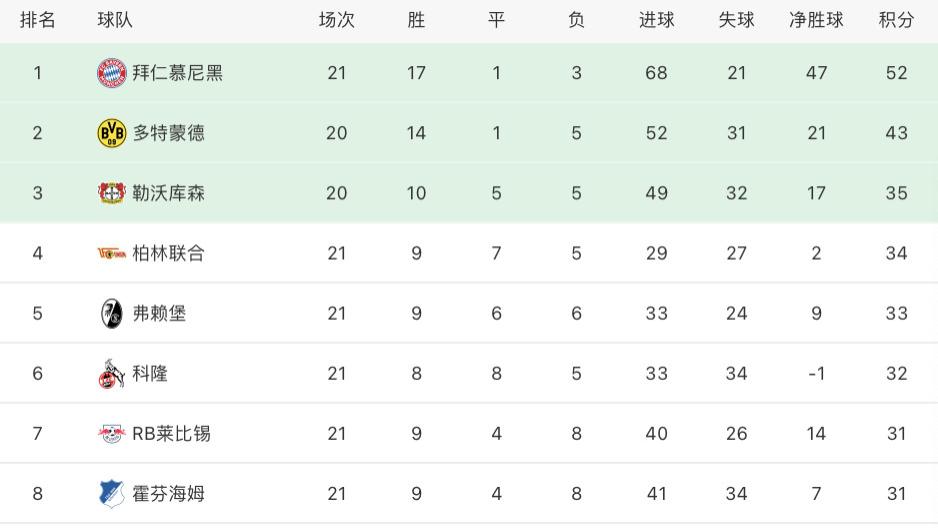Open team page for 拜仁慕尼黑

pyautogui.click(x=178, y=73)
